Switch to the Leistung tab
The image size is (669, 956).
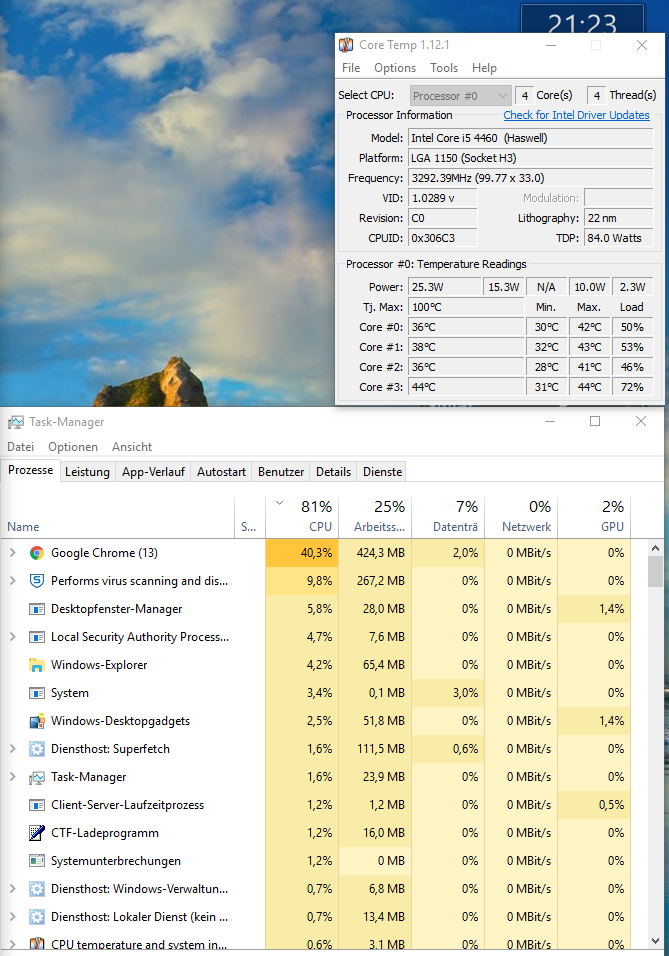87,472
